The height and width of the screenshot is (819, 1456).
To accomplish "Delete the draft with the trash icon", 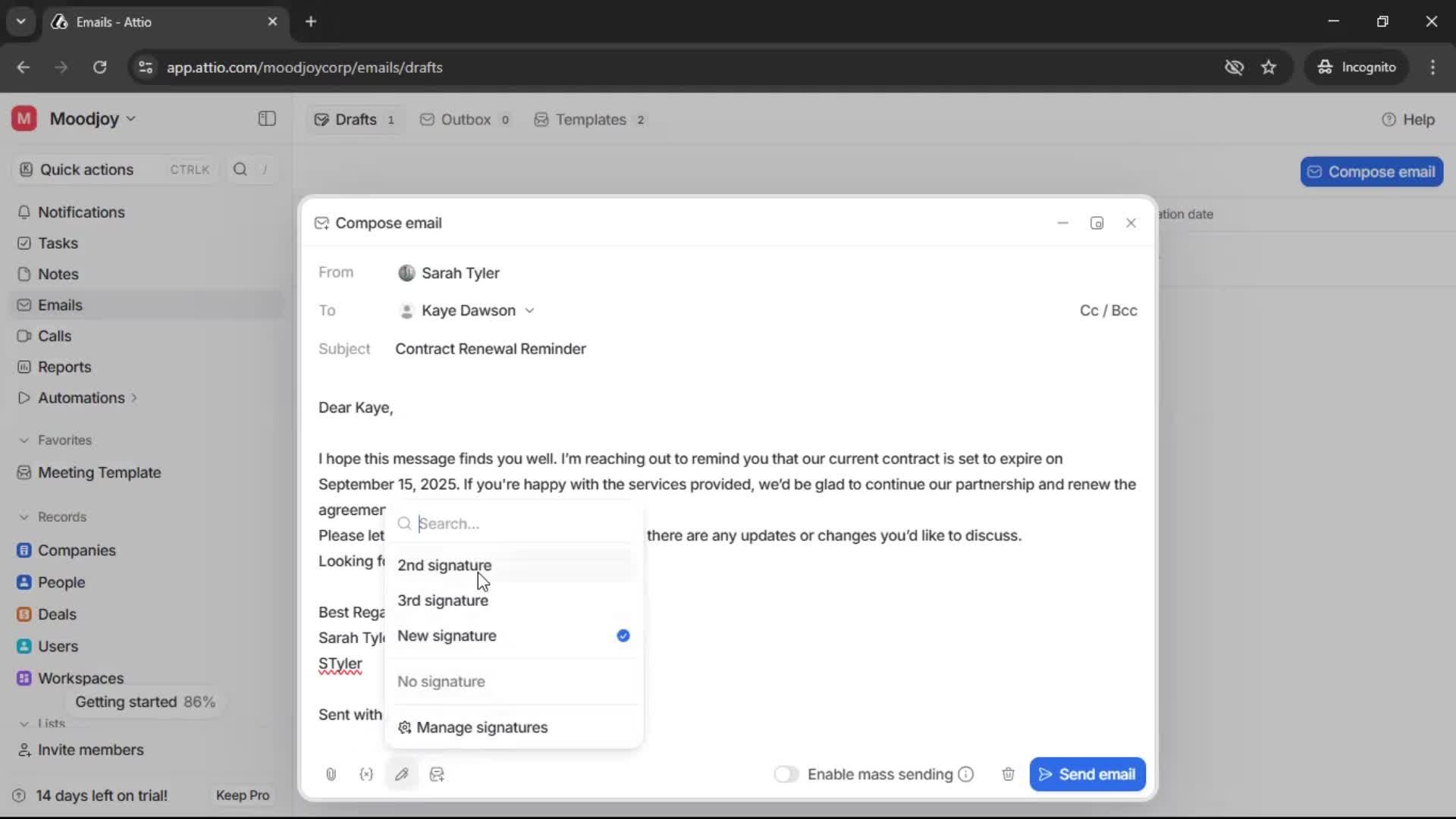I will point(1007,774).
